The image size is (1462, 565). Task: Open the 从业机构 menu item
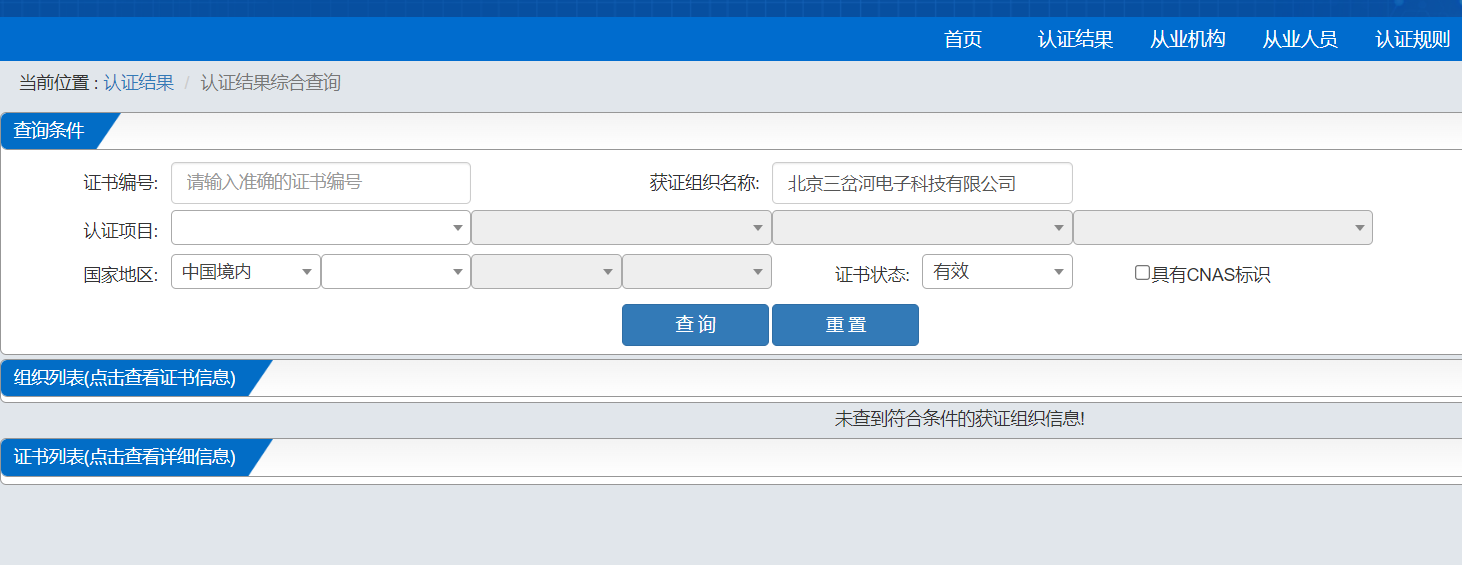1187,40
